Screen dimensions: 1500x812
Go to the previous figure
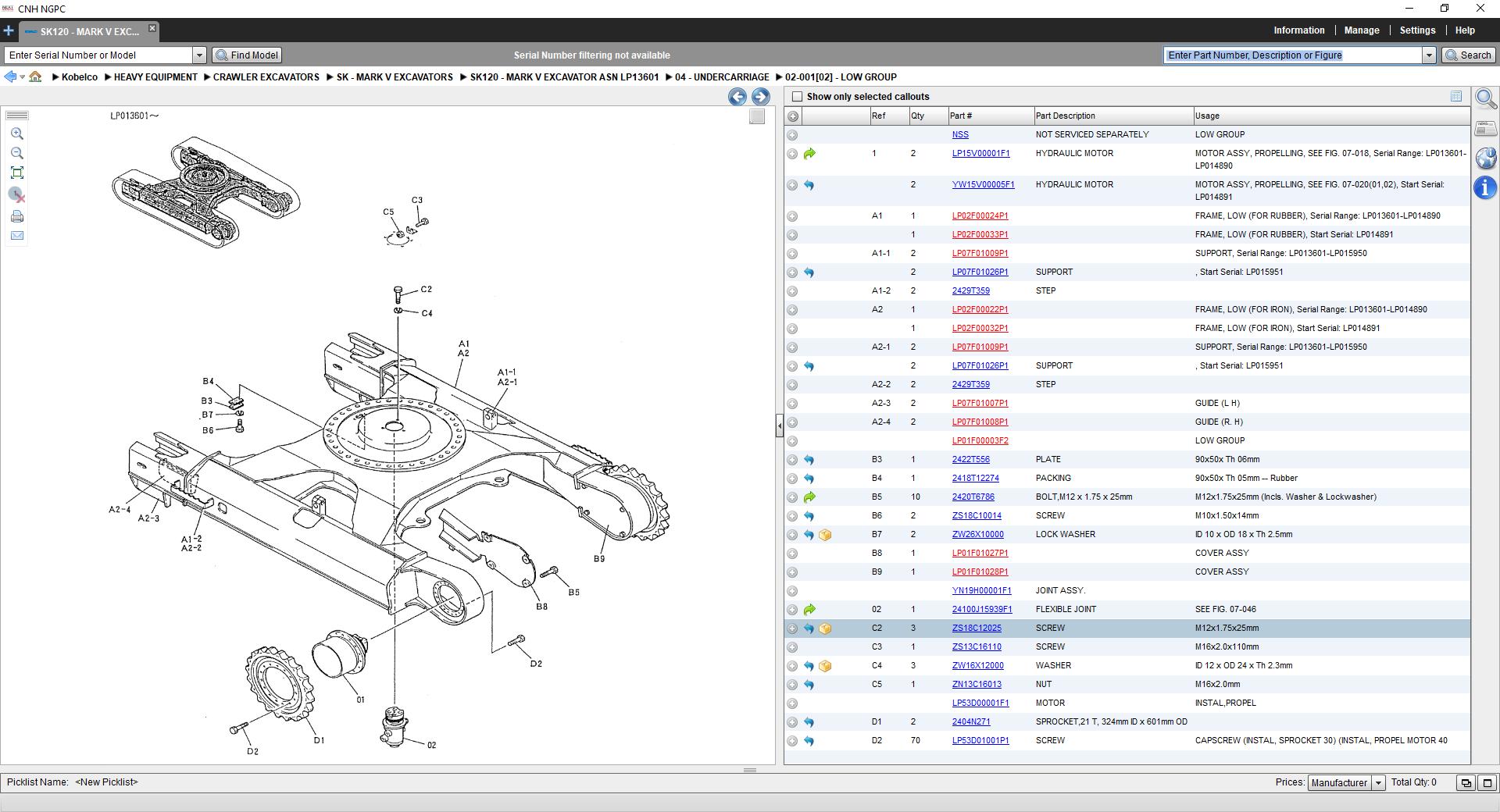click(737, 97)
